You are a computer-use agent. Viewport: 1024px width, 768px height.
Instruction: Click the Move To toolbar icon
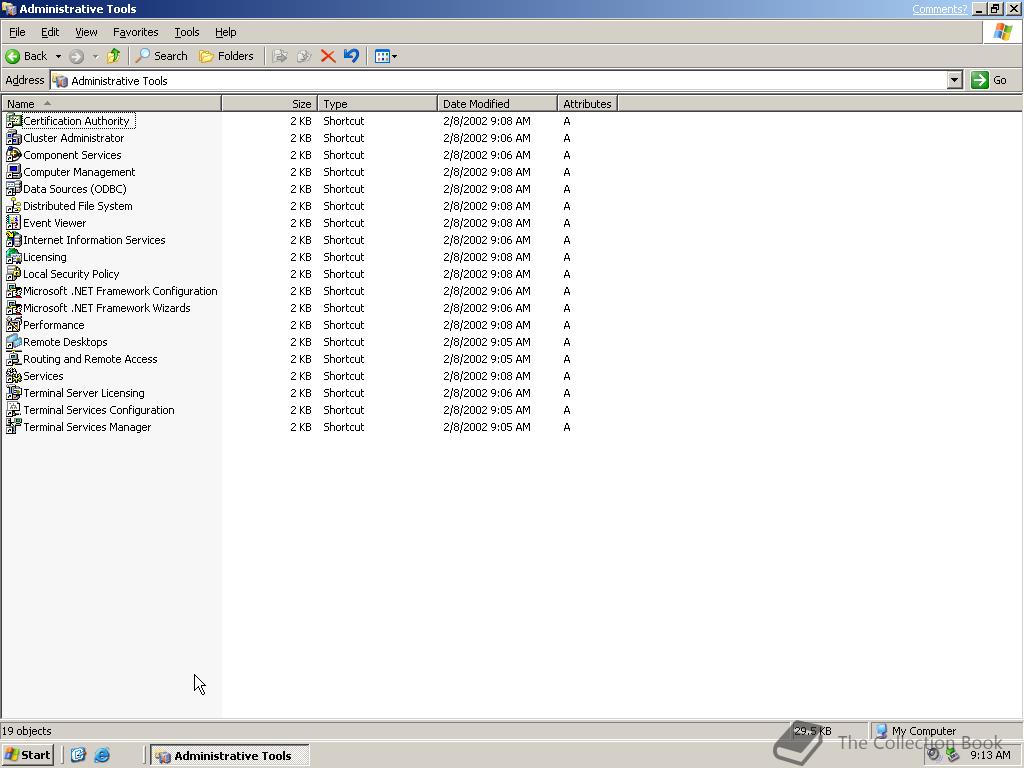click(280, 56)
